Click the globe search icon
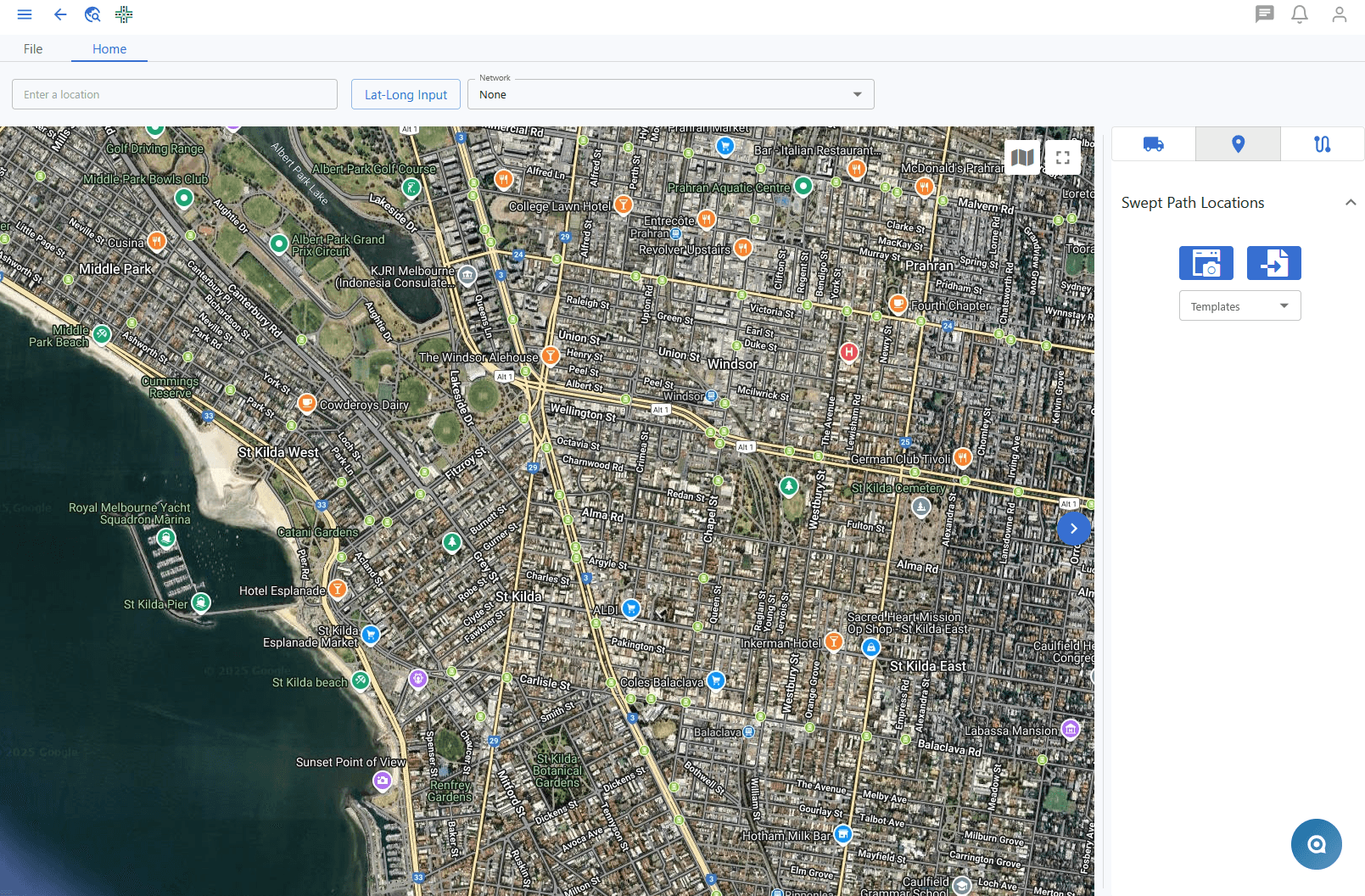 (x=92, y=14)
